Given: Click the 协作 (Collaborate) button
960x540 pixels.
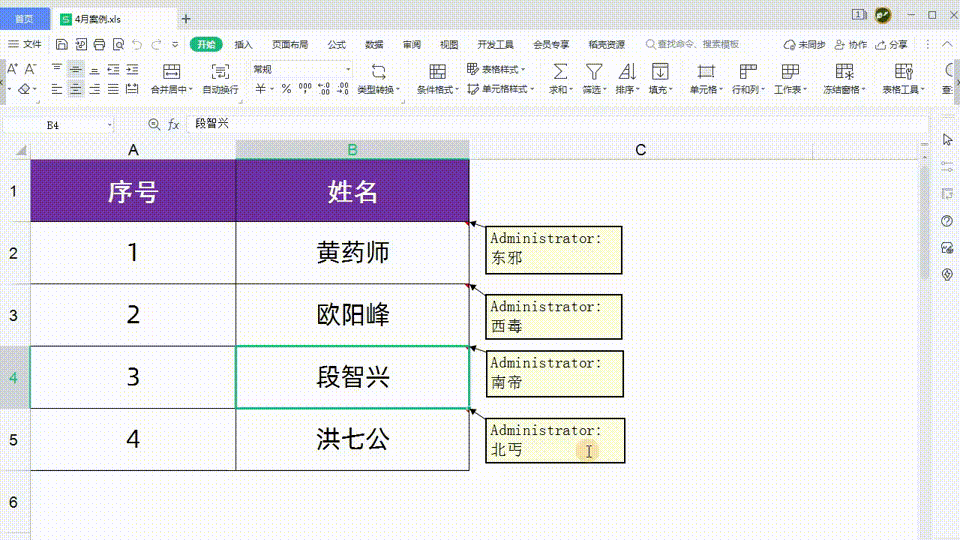Looking at the screenshot, I should click(x=851, y=45).
